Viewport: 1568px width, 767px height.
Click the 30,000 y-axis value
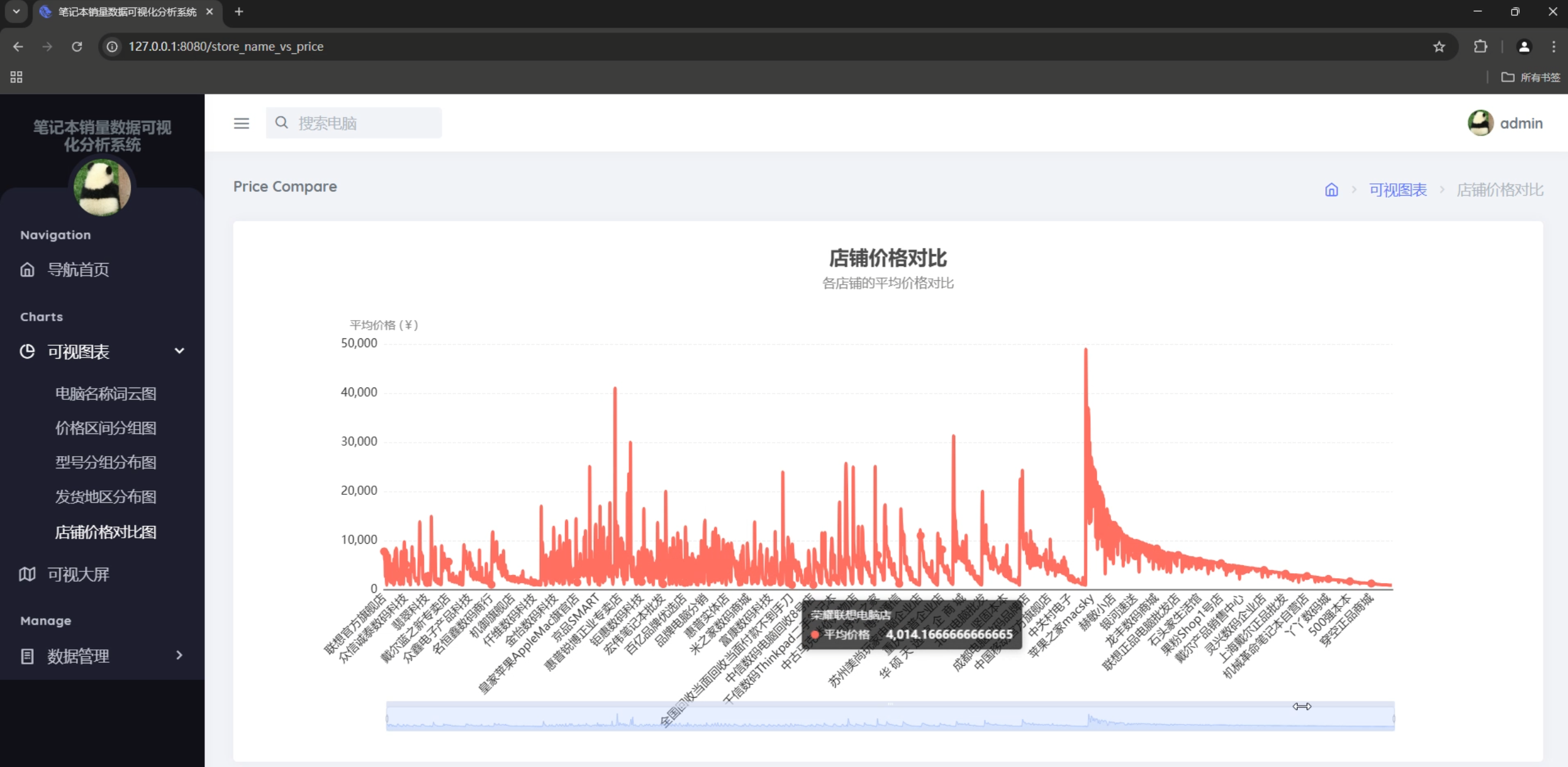(x=359, y=441)
